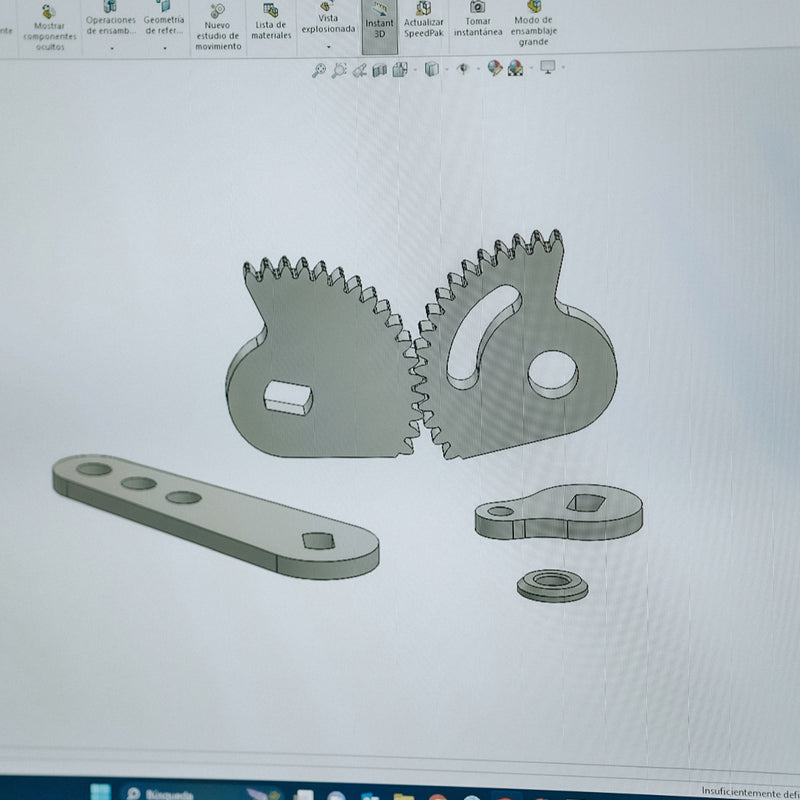Click the View Settings monitor icon
Screen dimensions: 800x800
click(547, 67)
